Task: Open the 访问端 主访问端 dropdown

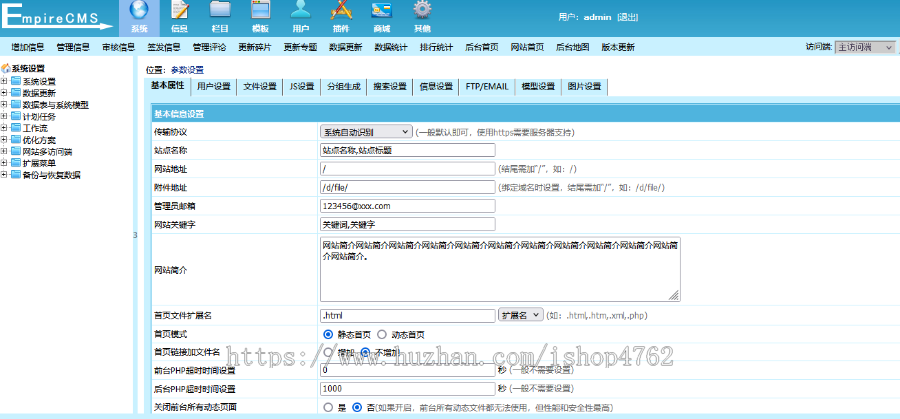Action: point(864,47)
